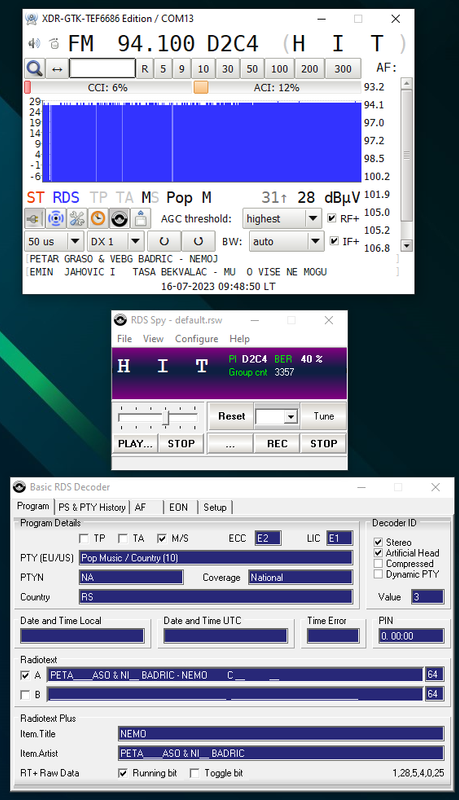Switch to the AF tab
The image size is (459, 800).
[x=146, y=508]
